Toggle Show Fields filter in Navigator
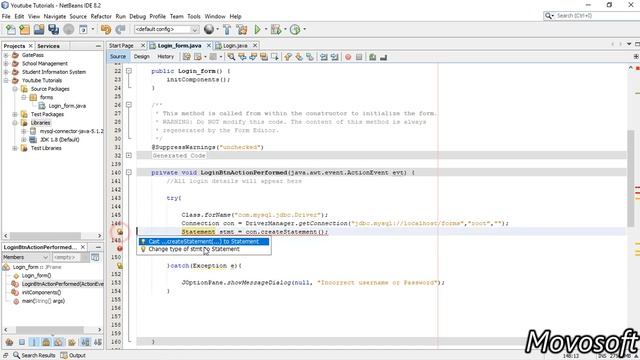This screenshot has width=640, height=360. [22, 342]
